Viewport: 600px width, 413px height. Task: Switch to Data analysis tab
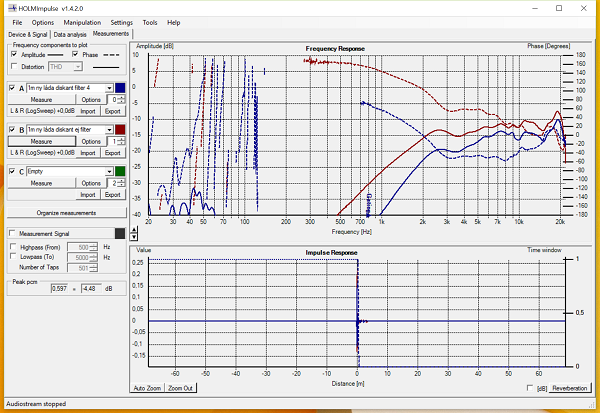pos(70,34)
